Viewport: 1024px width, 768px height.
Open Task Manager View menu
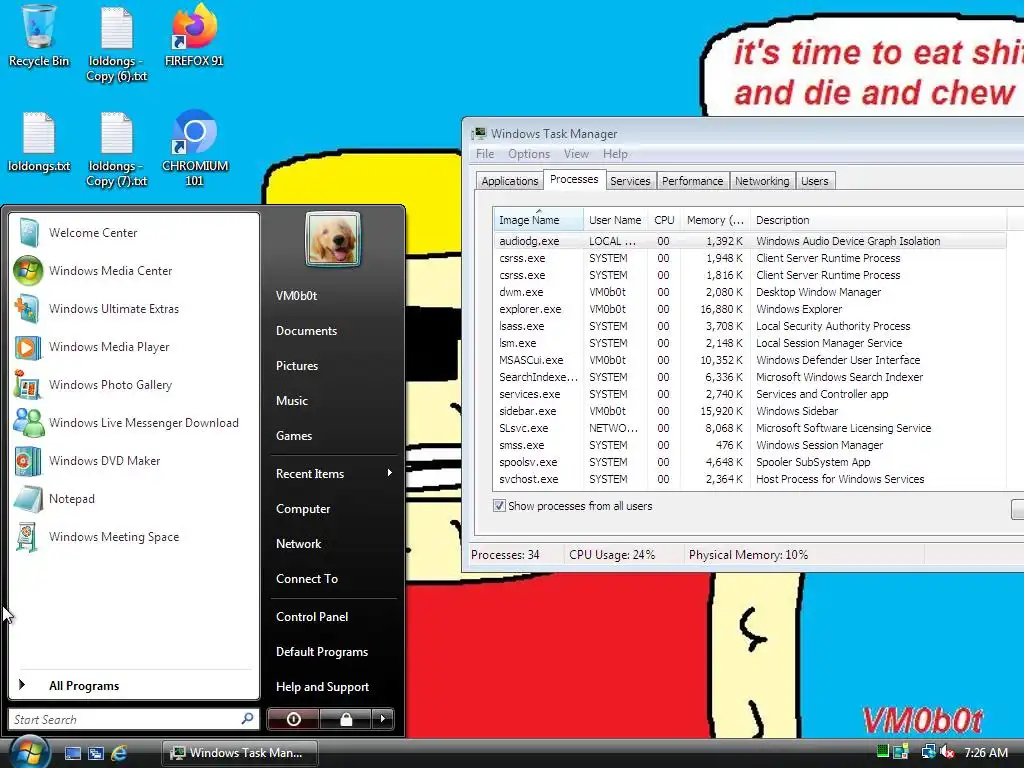pyautogui.click(x=576, y=154)
